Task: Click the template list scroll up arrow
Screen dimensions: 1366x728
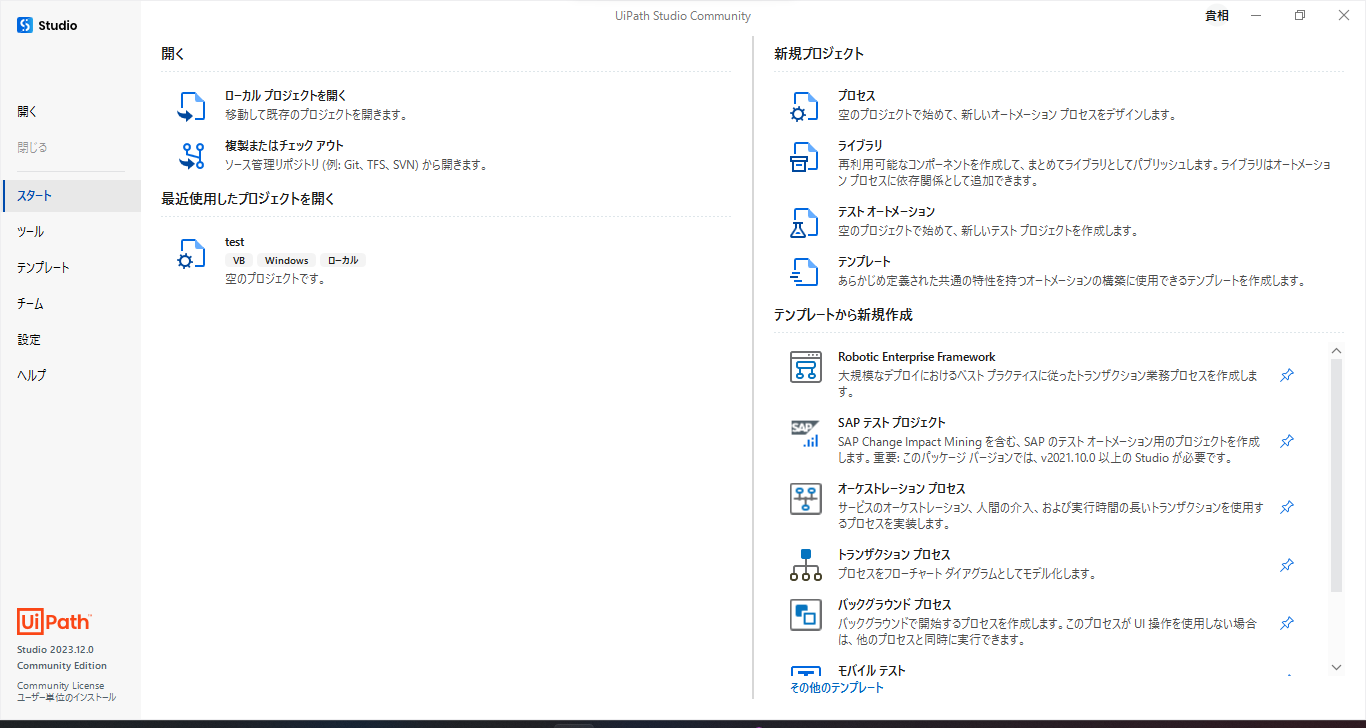Action: [x=1337, y=350]
